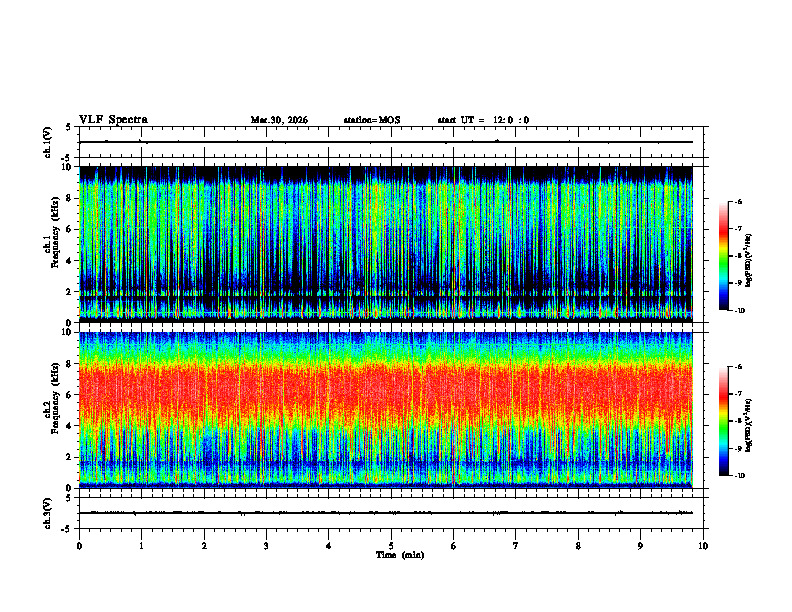Image resolution: width=792 pixels, height=612 pixels.
Task: Click time axis tick label "9"
Action: click(x=640, y=546)
